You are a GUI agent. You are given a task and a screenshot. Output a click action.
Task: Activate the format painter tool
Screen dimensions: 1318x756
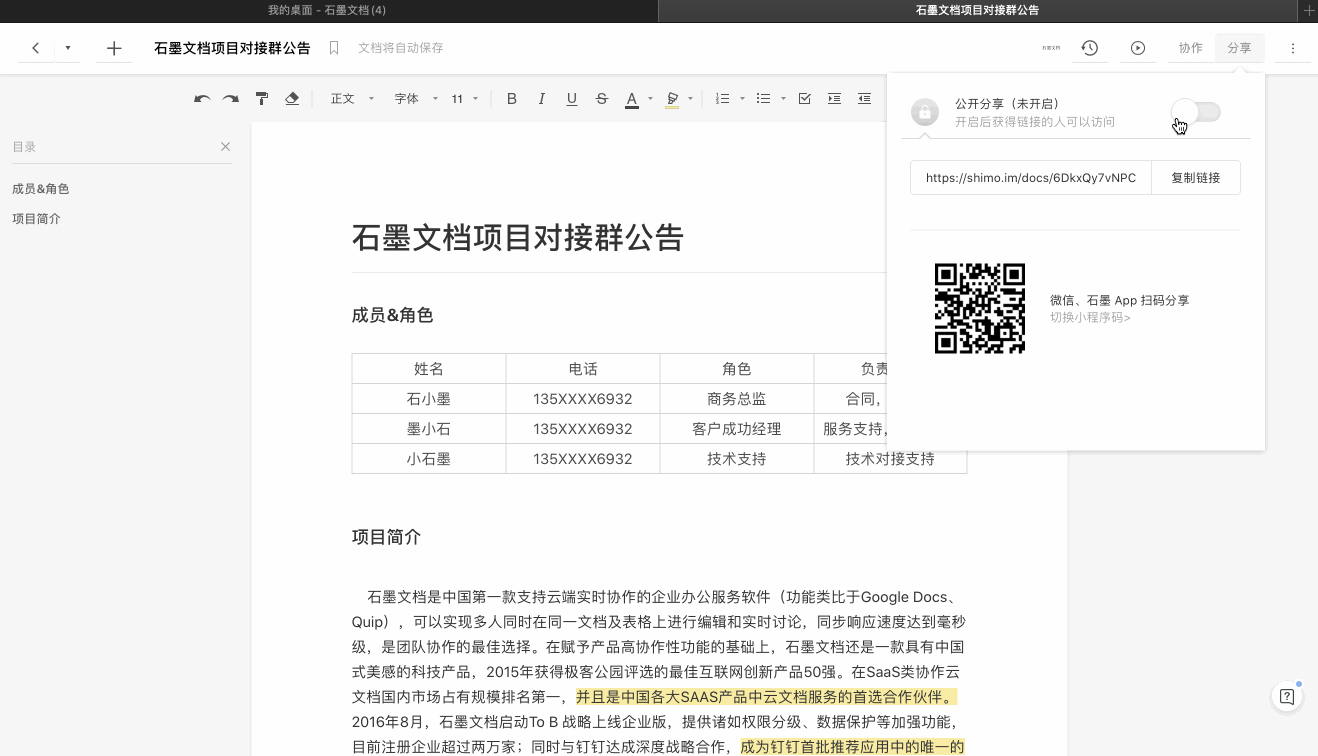click(x=262, y=99)
